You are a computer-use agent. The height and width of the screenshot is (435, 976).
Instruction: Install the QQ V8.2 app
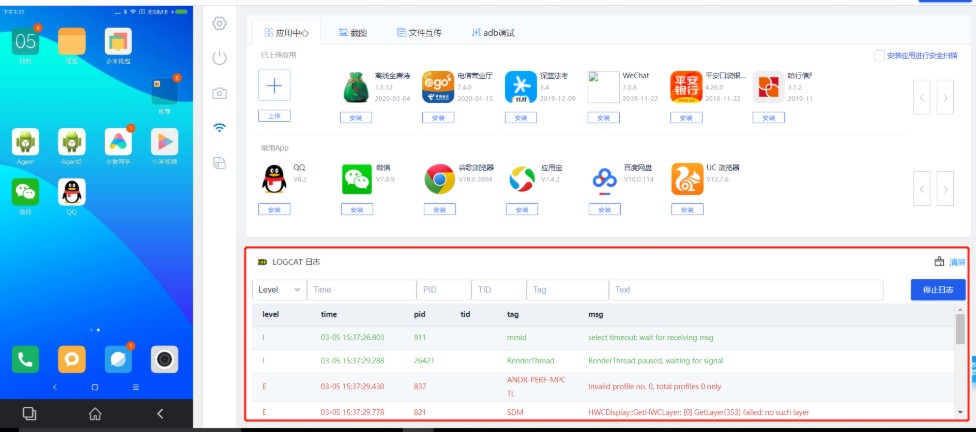click(x=274, y=210)
